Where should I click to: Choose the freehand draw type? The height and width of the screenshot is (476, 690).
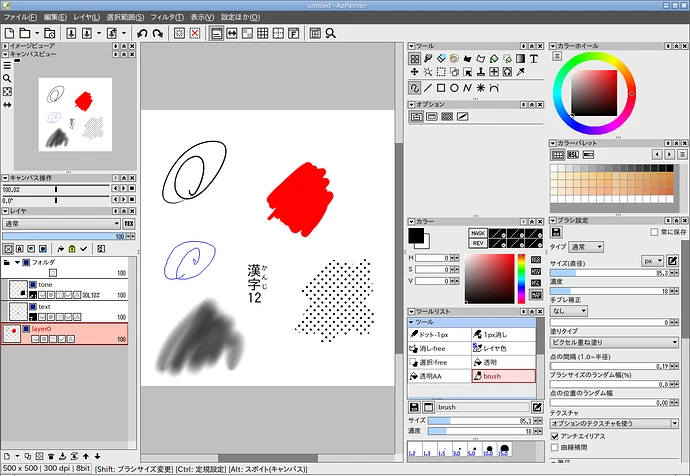[414, 88]
